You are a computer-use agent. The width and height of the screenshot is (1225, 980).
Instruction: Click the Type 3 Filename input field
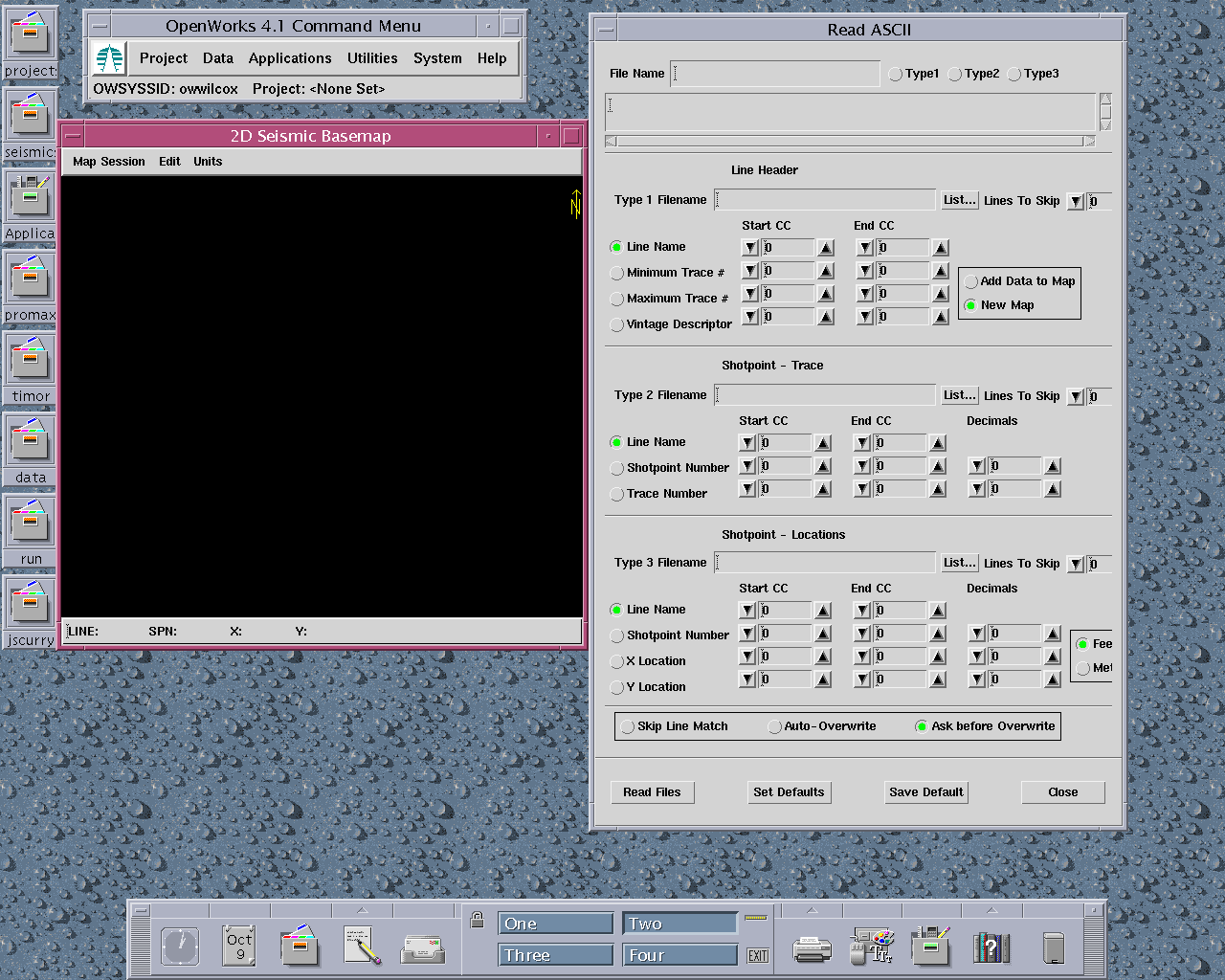[x=825, y=563]
